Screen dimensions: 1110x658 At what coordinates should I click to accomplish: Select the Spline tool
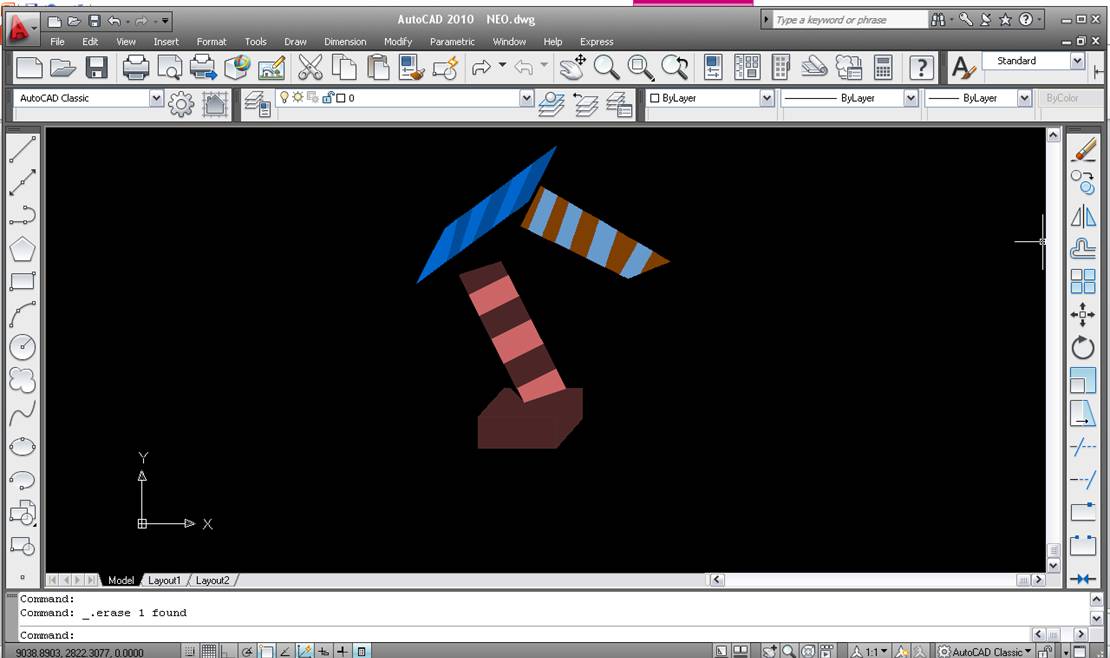[x=22, y=413]
